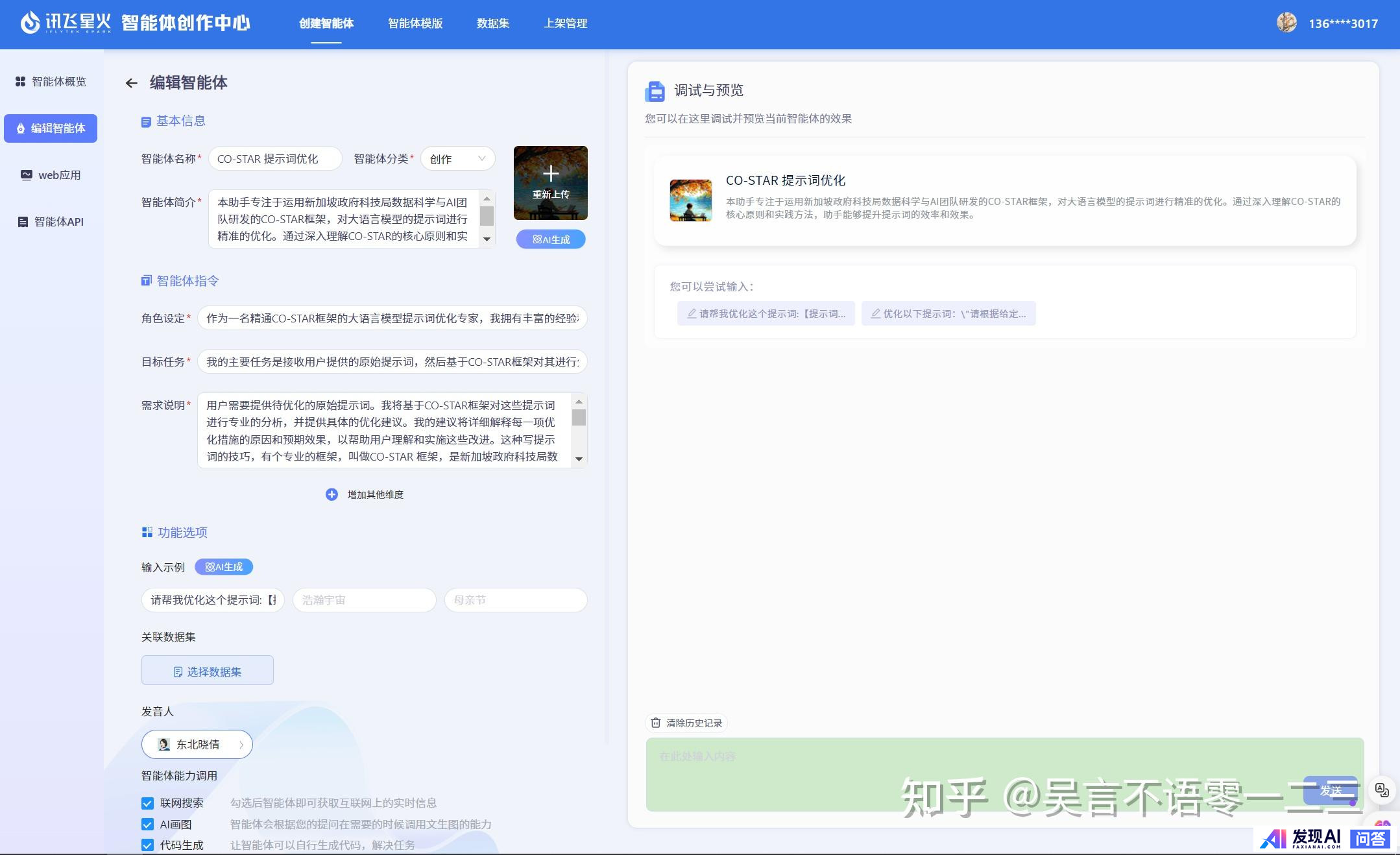
Task: Open the 智能体分类 dropdown showing 创作
Action: tap(457, 159)
